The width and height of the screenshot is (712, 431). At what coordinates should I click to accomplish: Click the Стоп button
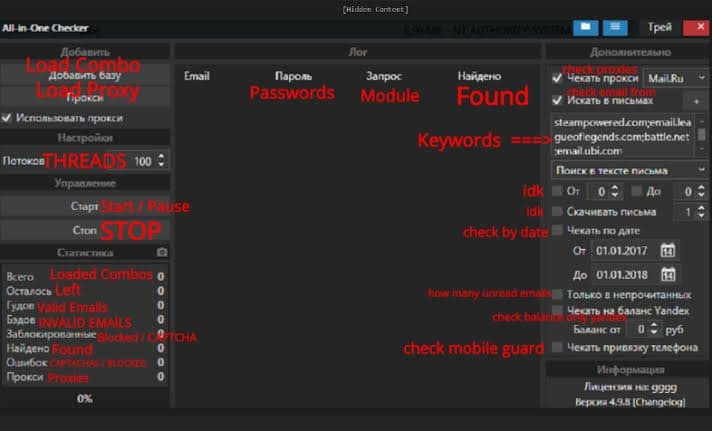(x=85, y=230)
